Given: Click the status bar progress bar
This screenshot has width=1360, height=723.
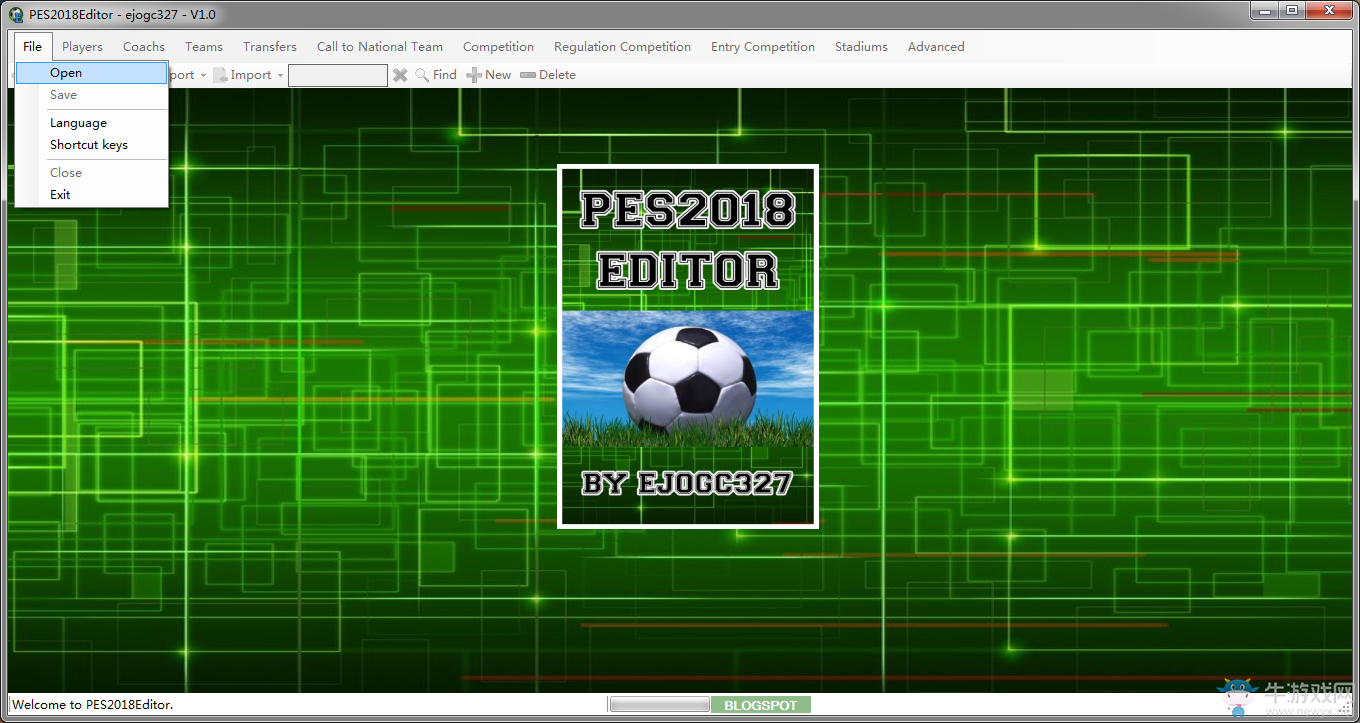Looking at the screenshot, I should 659,705.
